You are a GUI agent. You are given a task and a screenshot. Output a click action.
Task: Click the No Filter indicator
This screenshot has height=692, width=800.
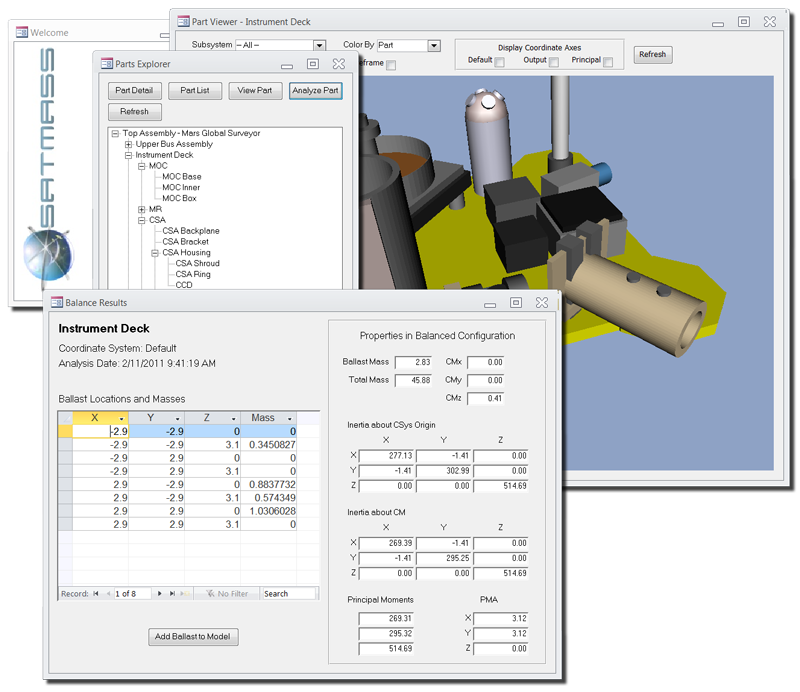tap(227, 594)
